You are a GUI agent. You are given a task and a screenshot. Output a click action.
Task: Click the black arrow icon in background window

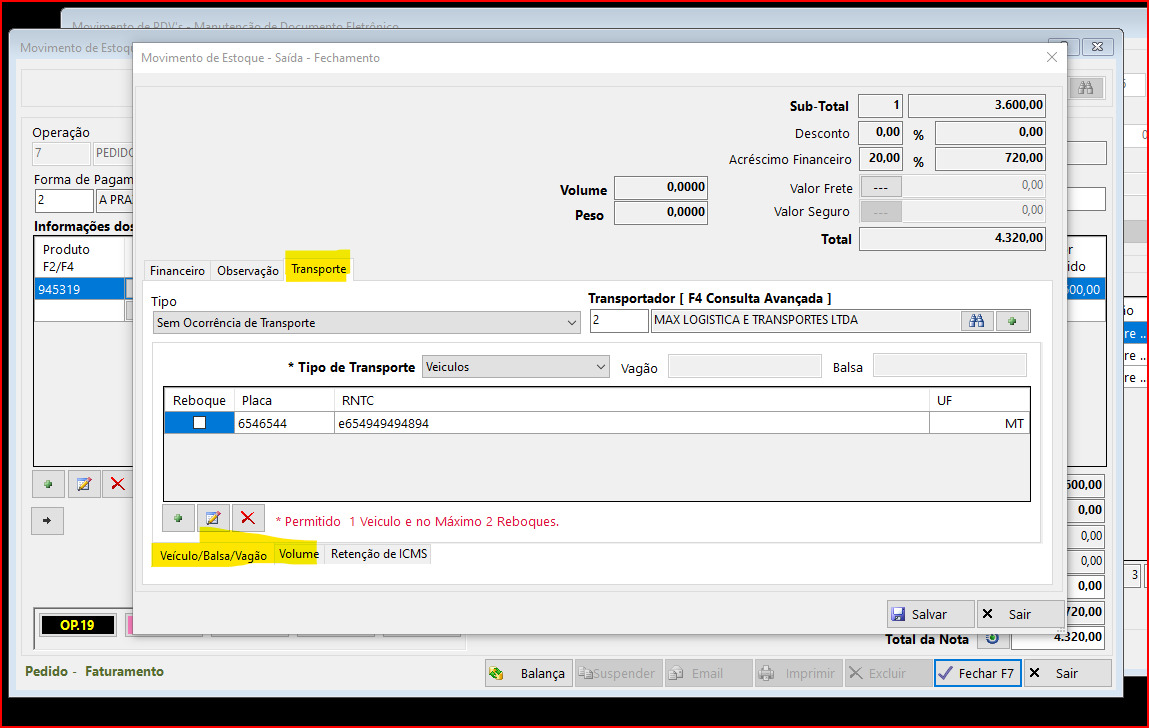click(48, 520)
